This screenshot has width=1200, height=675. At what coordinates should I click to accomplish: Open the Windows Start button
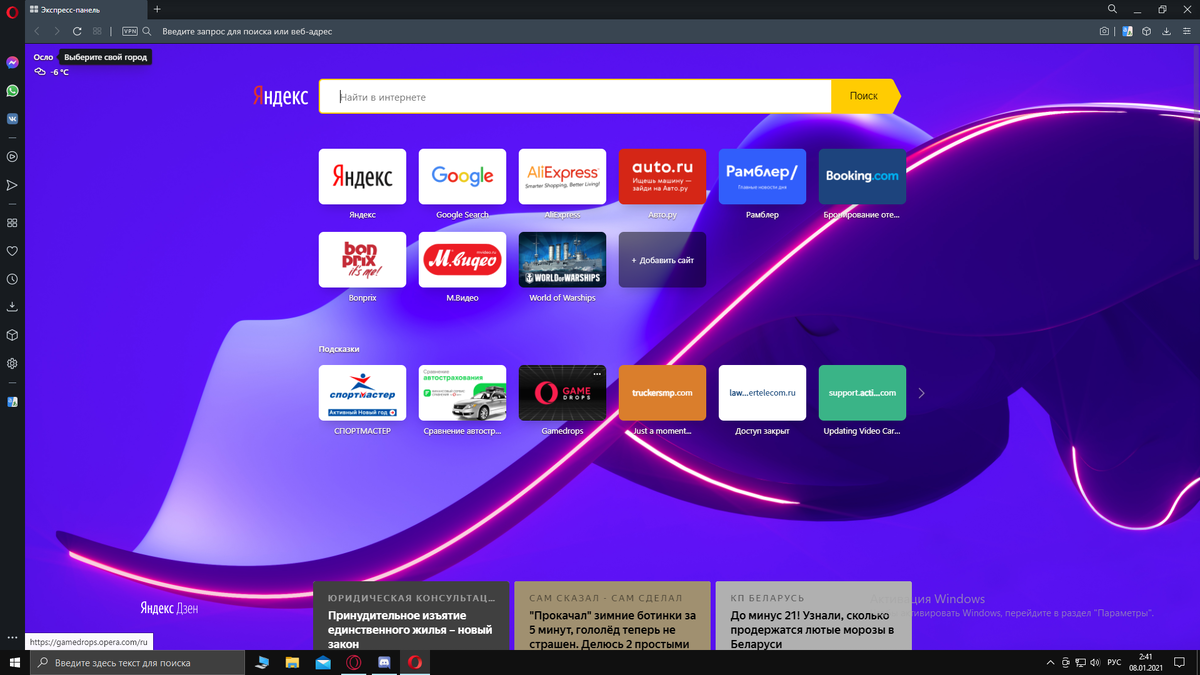pyautogui.click(x=15, y=662)
